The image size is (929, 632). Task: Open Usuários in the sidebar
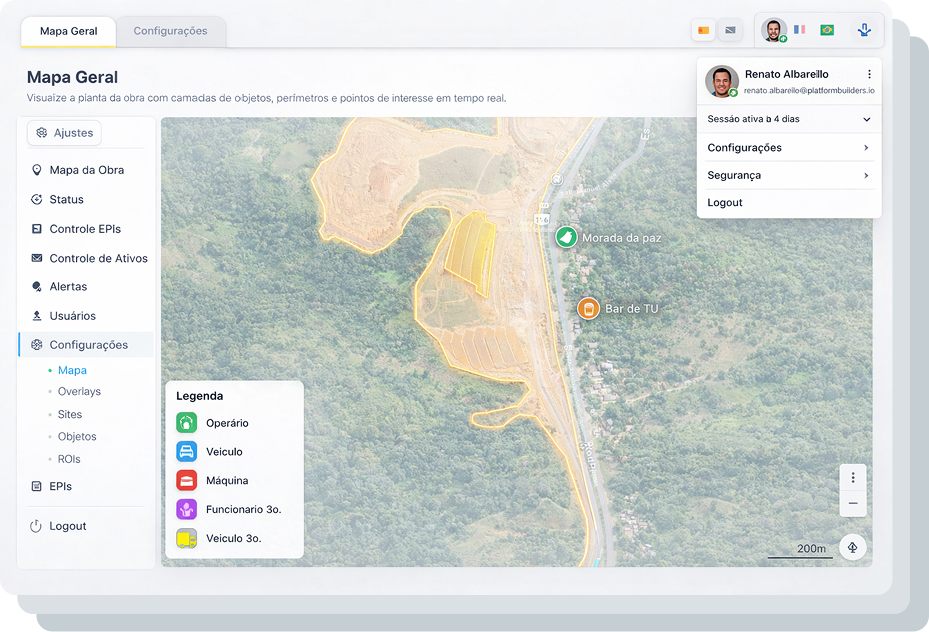[87, 316]
